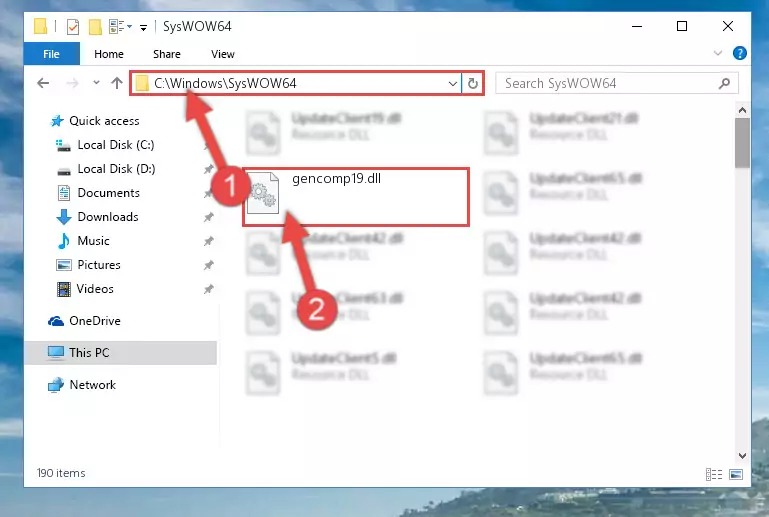Click the Videos pin icon
This screenshot has width=769, height=517.
click(208, 289)
